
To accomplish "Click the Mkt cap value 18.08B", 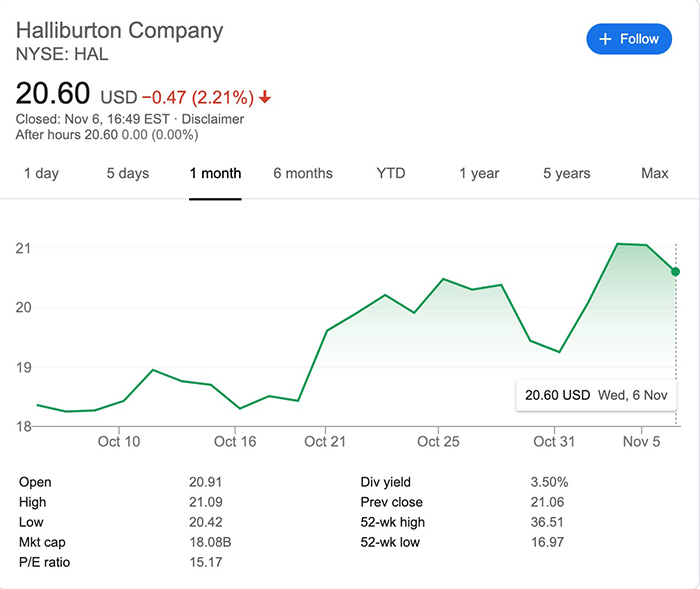I will 210,542.
